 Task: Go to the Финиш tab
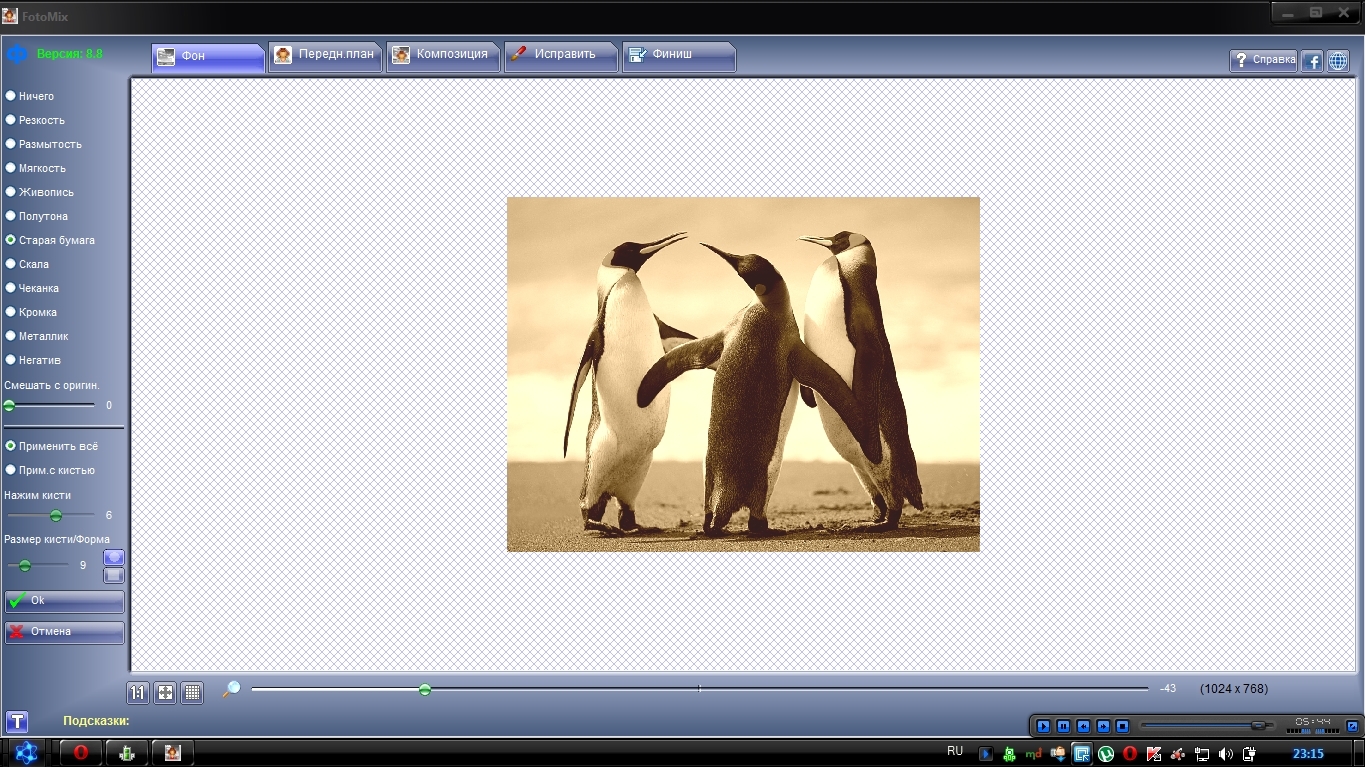point(678,55)
